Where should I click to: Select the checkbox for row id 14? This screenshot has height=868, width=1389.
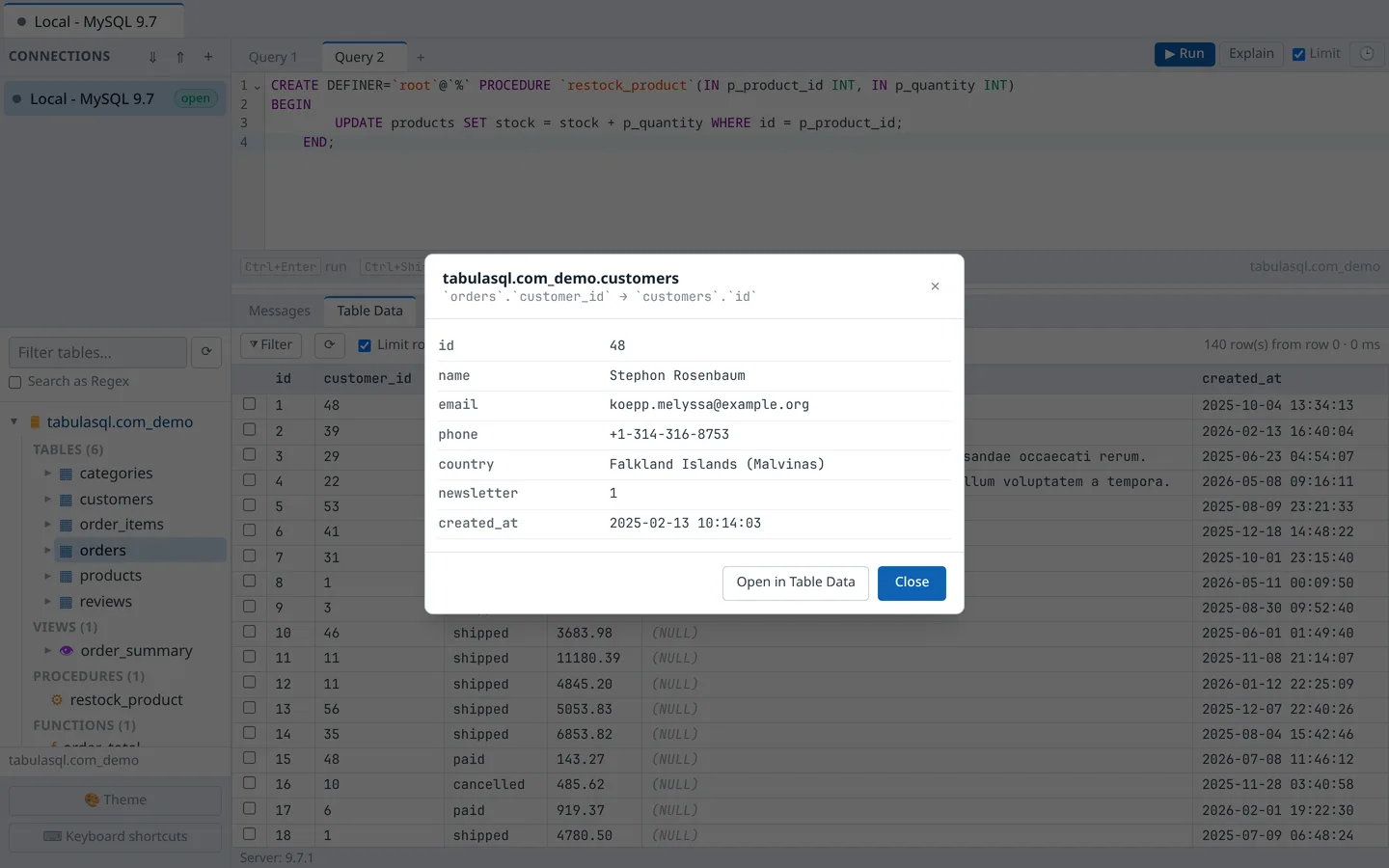click(249, 733)
